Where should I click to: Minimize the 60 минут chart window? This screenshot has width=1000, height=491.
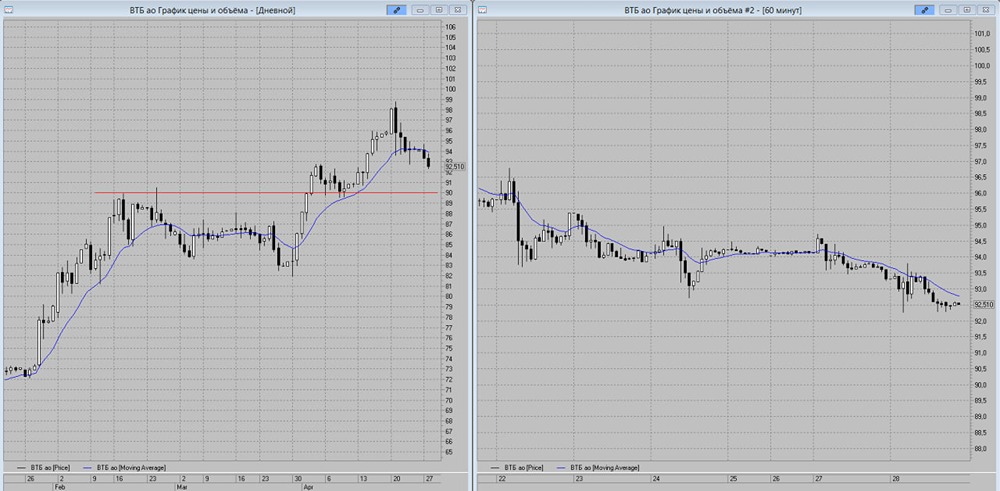[x=948, y=10]
